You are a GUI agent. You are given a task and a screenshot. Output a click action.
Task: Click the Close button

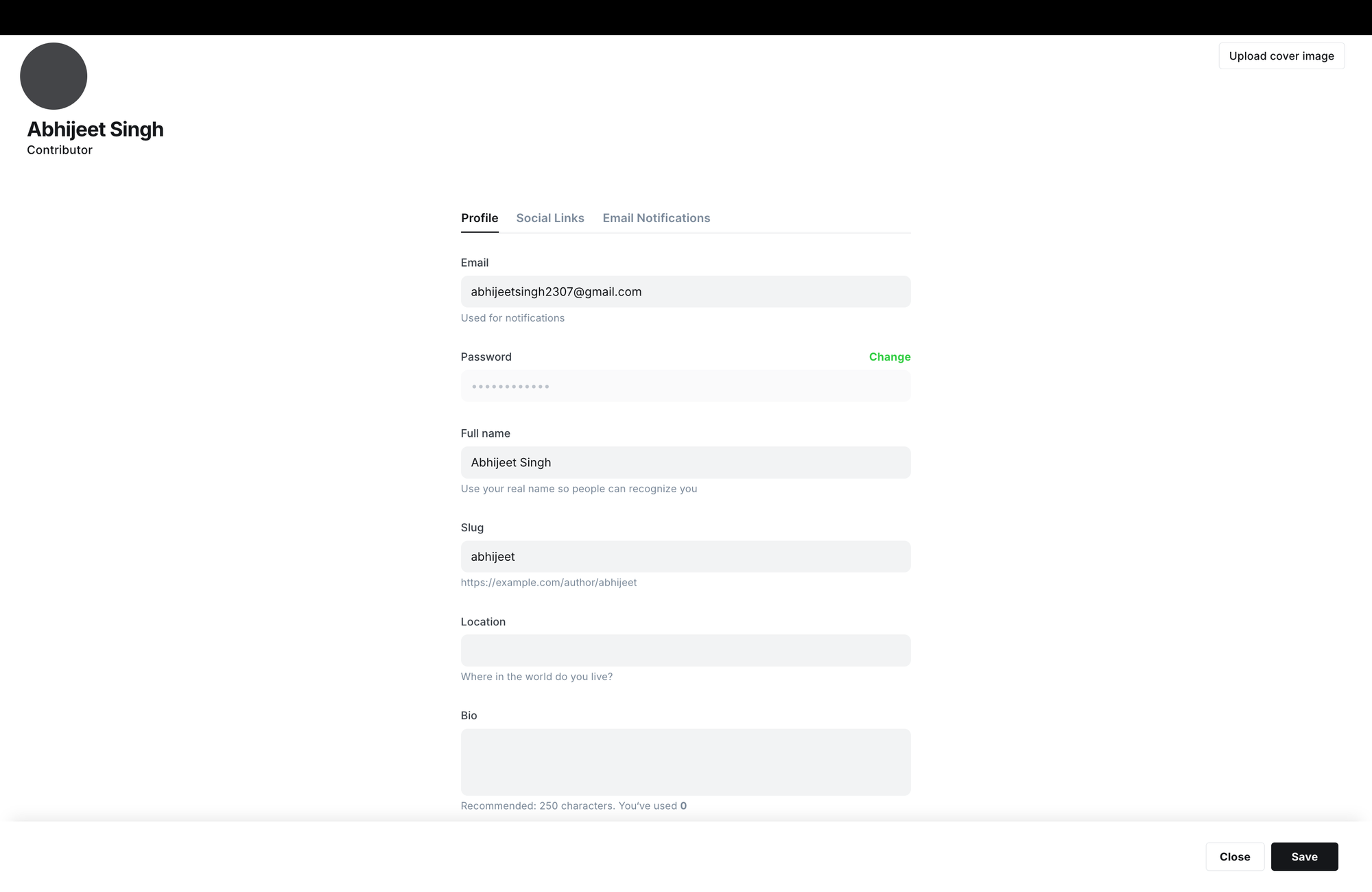[1234, 857]
